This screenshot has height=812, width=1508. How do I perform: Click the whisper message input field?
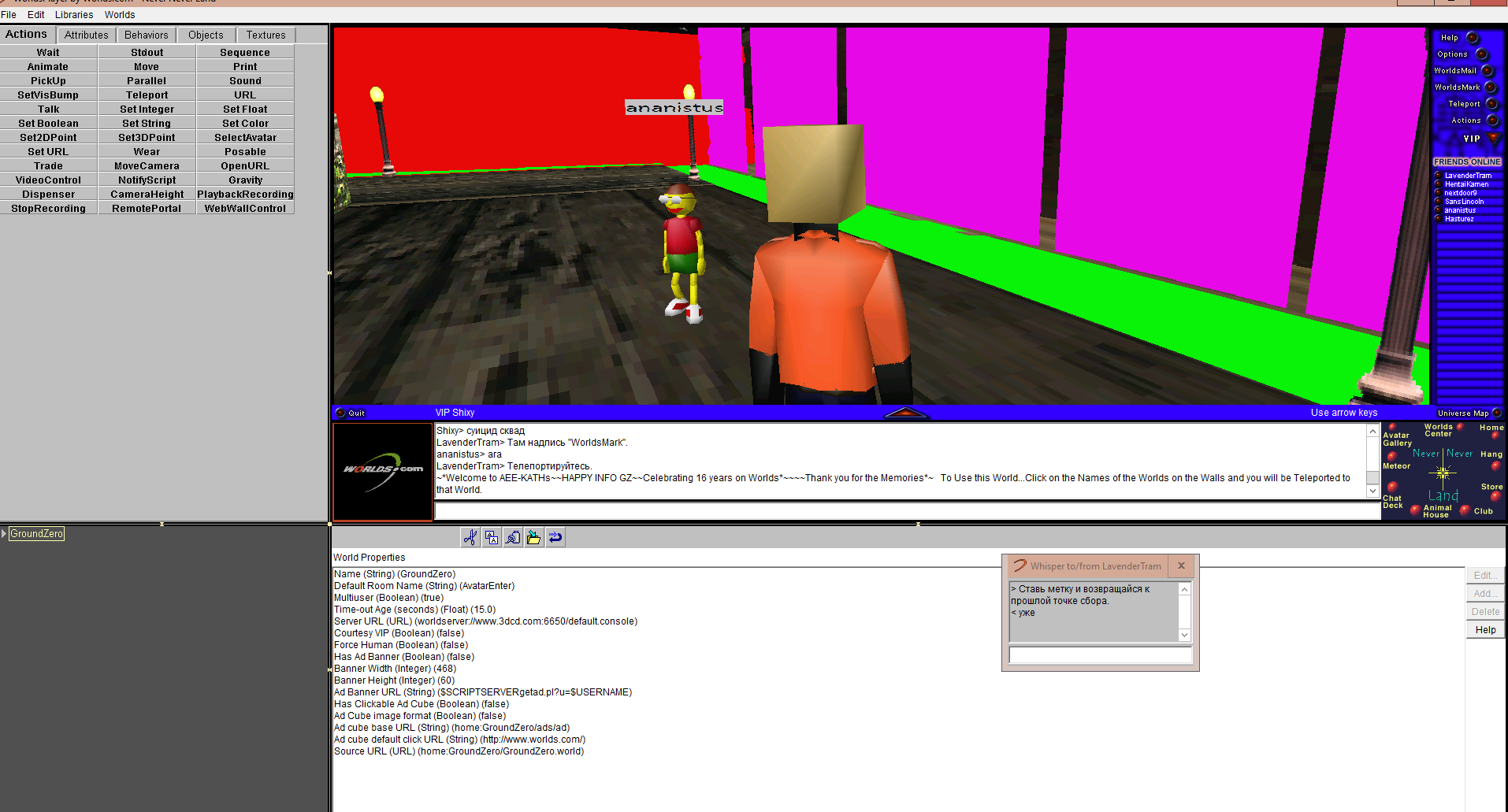1101,655
